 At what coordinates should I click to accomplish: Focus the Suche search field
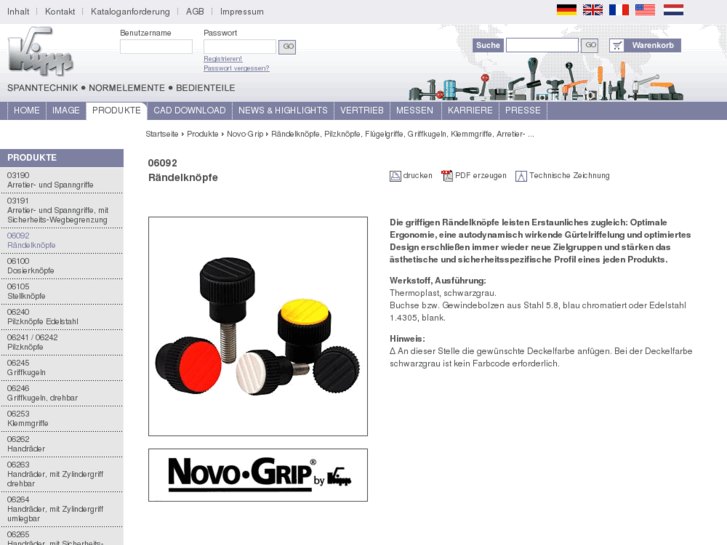(x=542, y=45)
